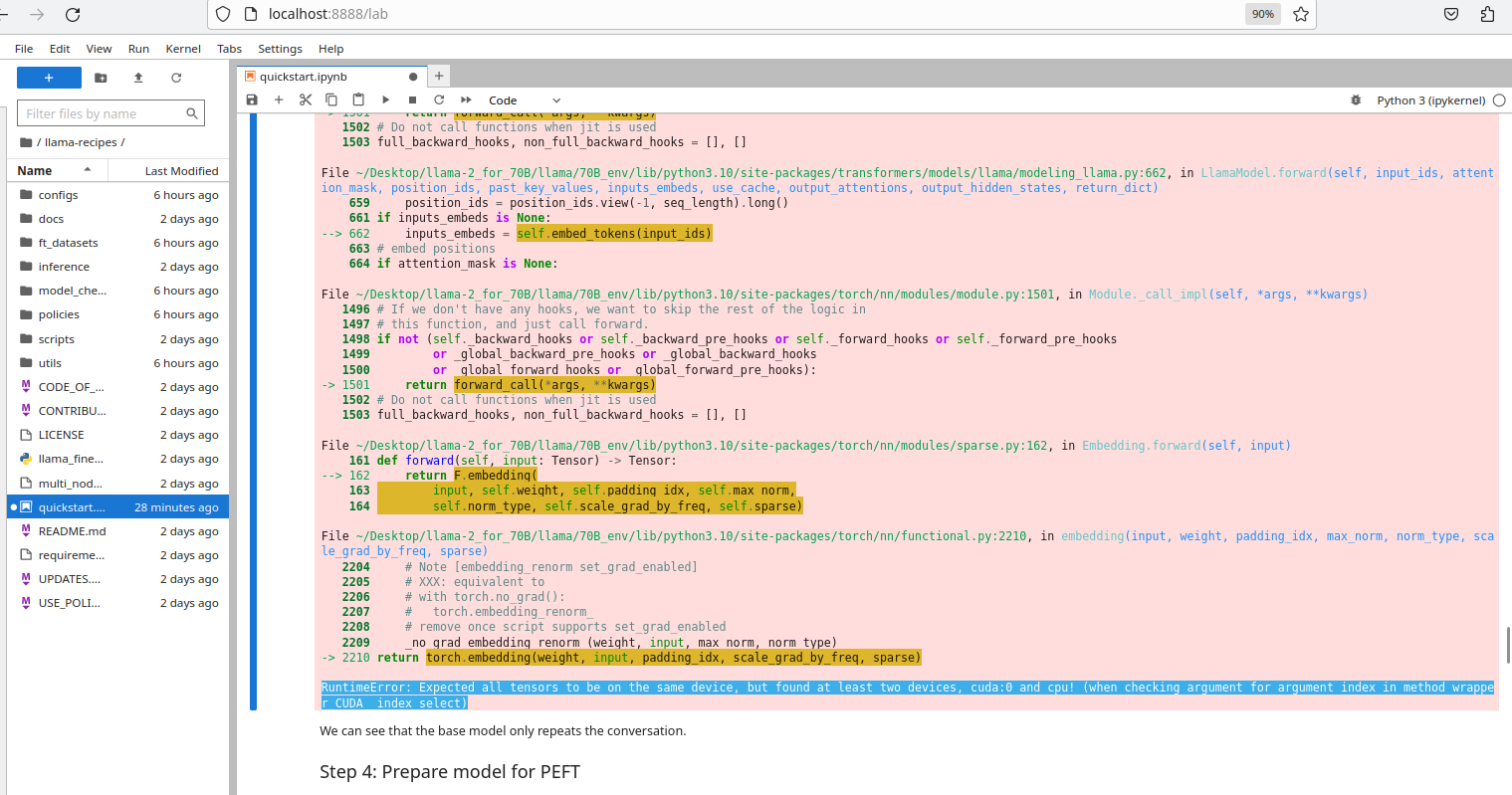Save the quickstart notebook
The width and height of the screenshot is (1512, 795).
(252, 99)
